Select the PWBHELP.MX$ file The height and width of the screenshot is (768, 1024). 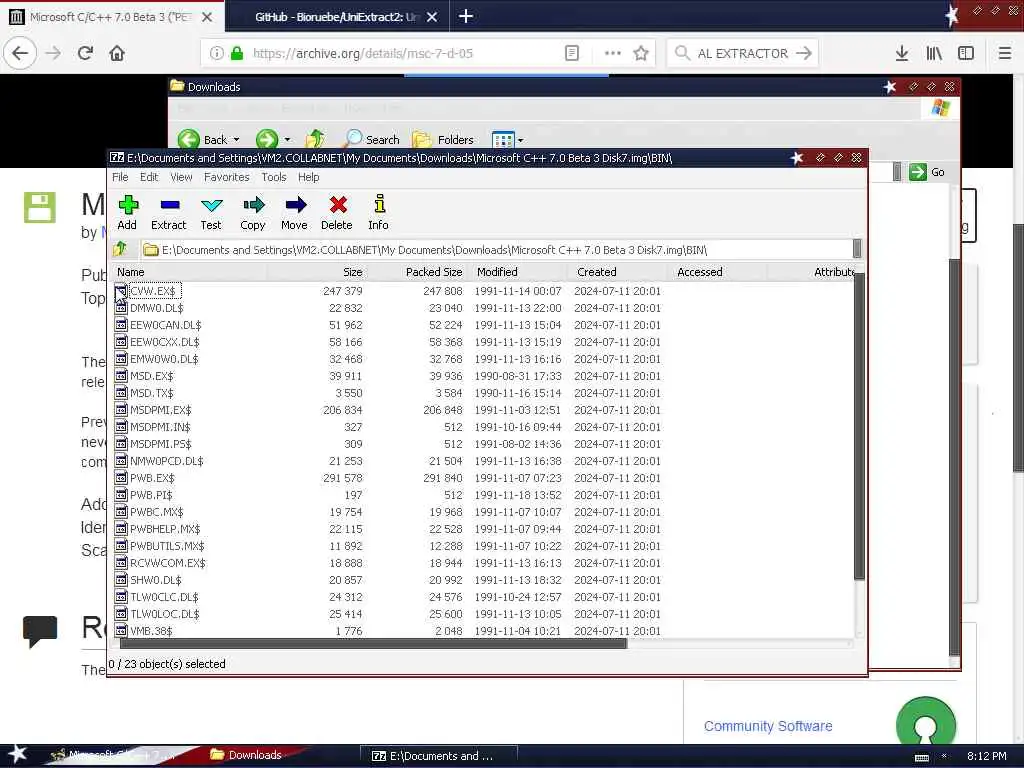coord(165,528)
